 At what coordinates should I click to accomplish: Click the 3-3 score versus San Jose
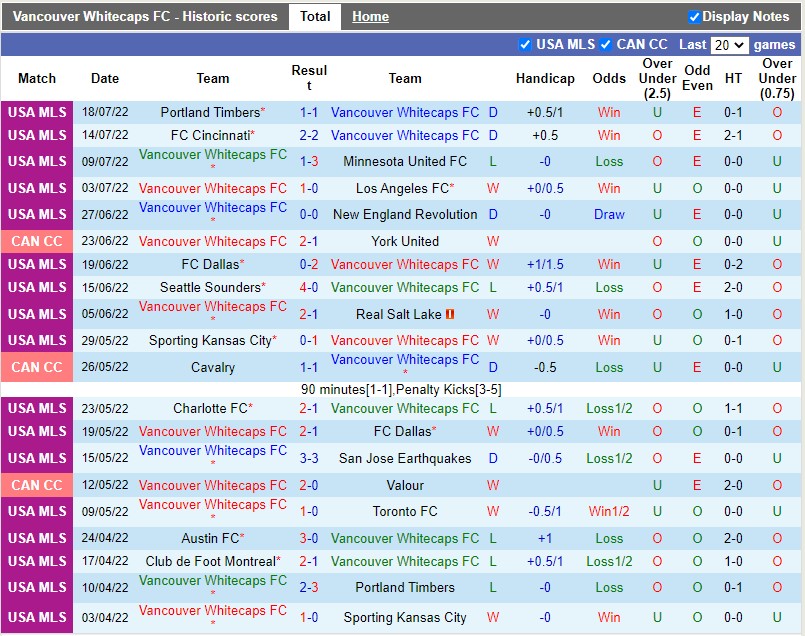coord(309,458)
